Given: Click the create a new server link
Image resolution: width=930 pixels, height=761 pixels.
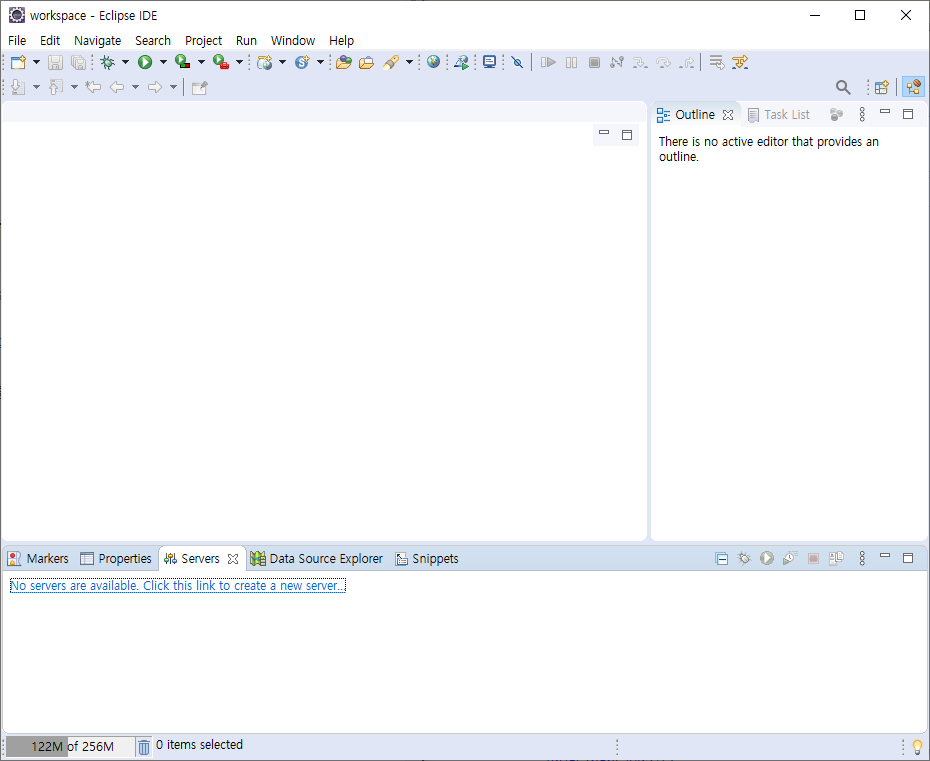Looking at the screenshot, I should tap(177, 585).
